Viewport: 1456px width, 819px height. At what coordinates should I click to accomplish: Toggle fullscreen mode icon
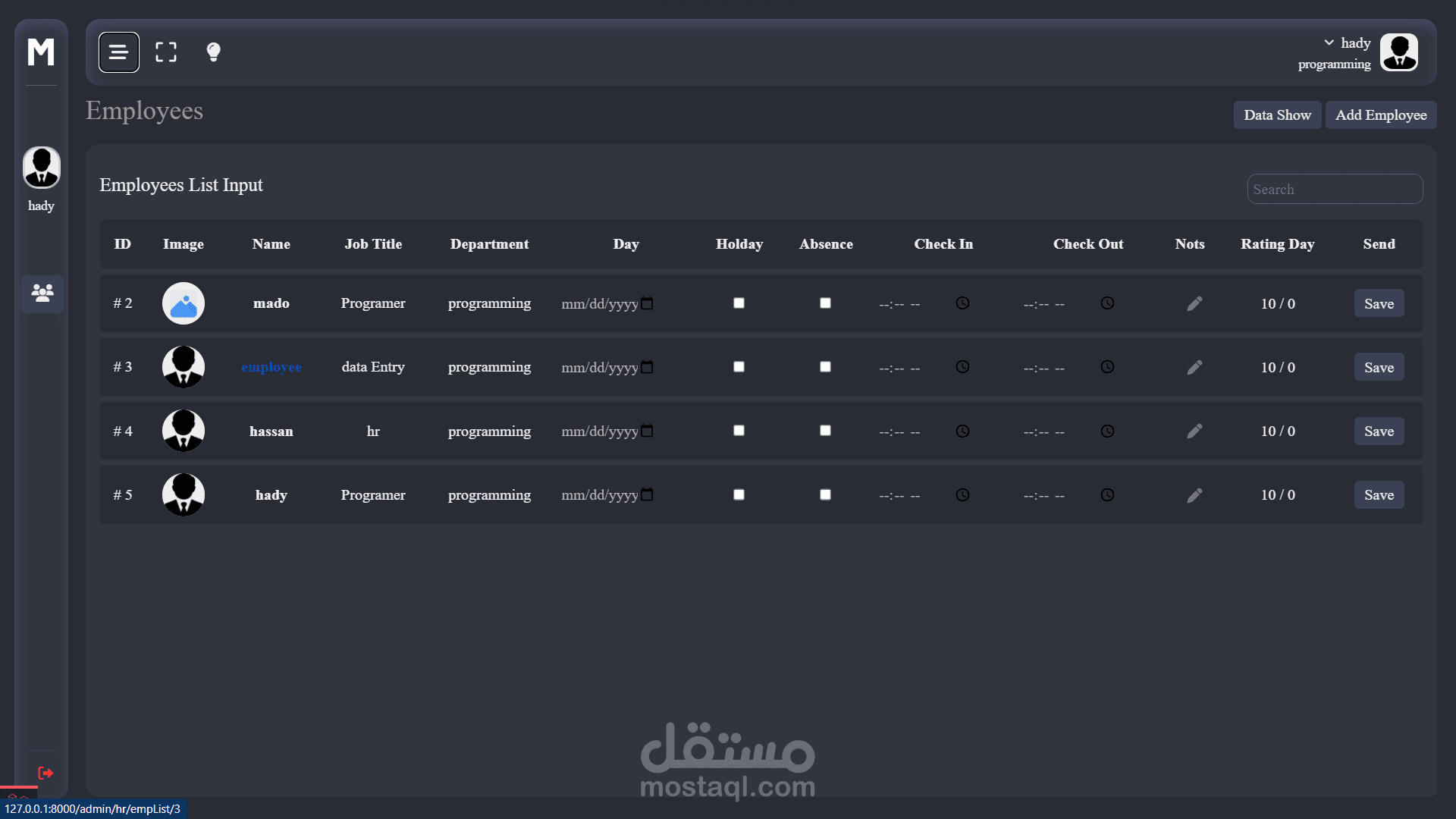(x=166, y=52)
